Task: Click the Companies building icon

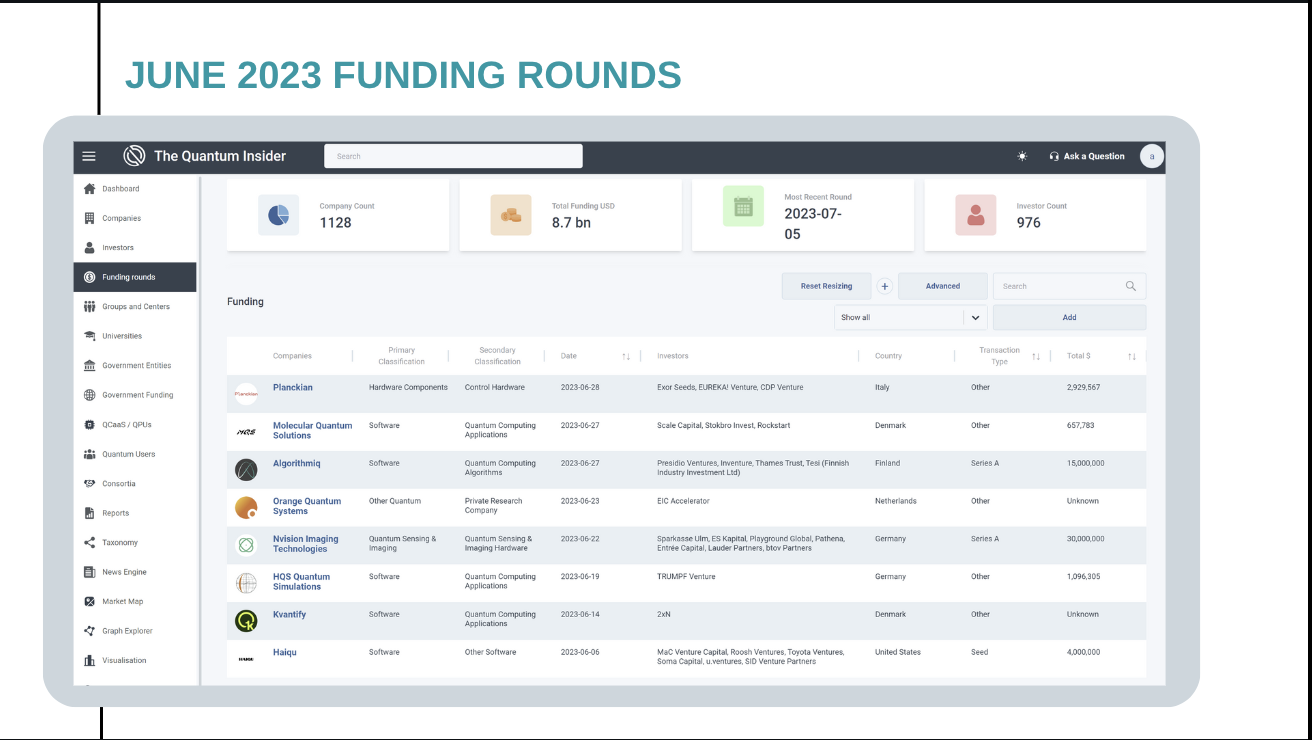Action: pyautogui.click(x=90, y=218)
